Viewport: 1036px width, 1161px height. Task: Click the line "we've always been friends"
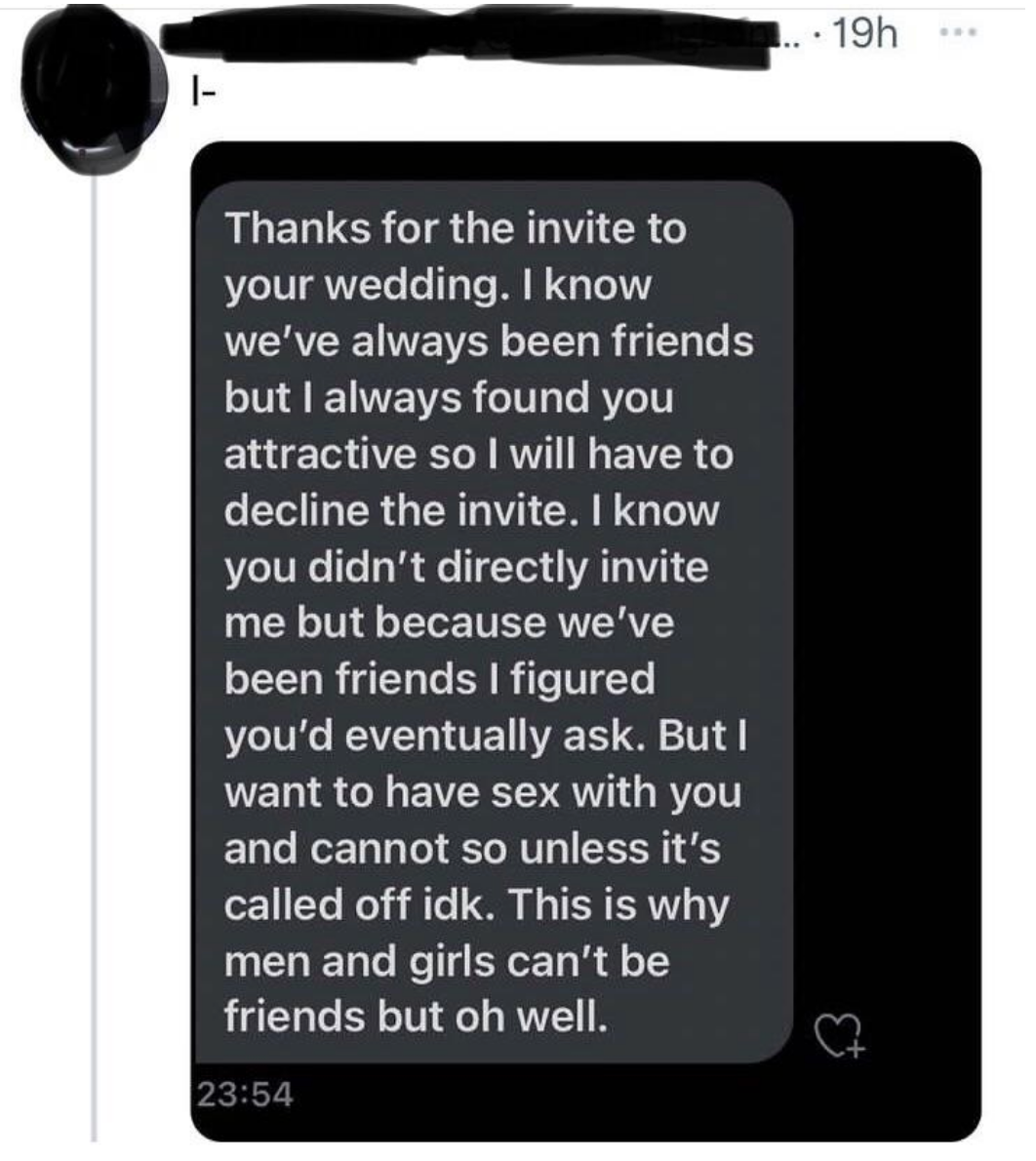[489, 342]
